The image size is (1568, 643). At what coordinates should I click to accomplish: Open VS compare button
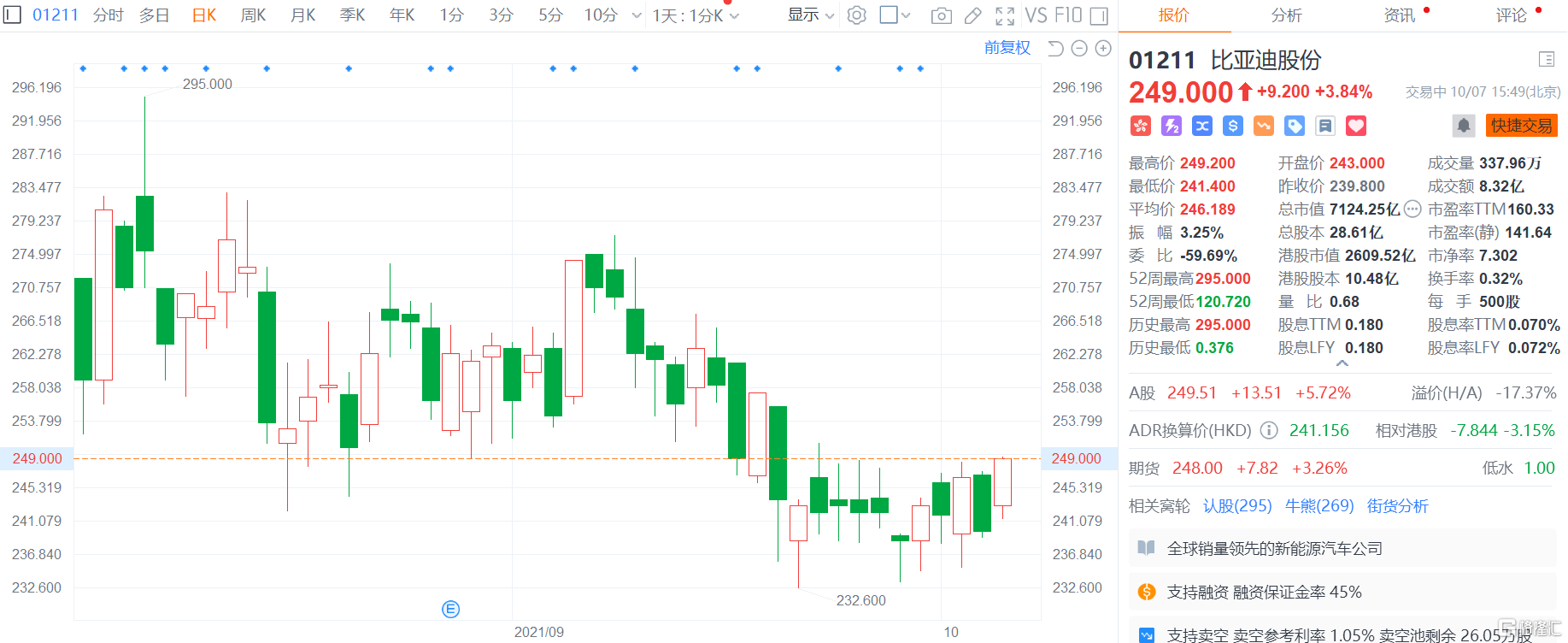[x=1036, y=15]
